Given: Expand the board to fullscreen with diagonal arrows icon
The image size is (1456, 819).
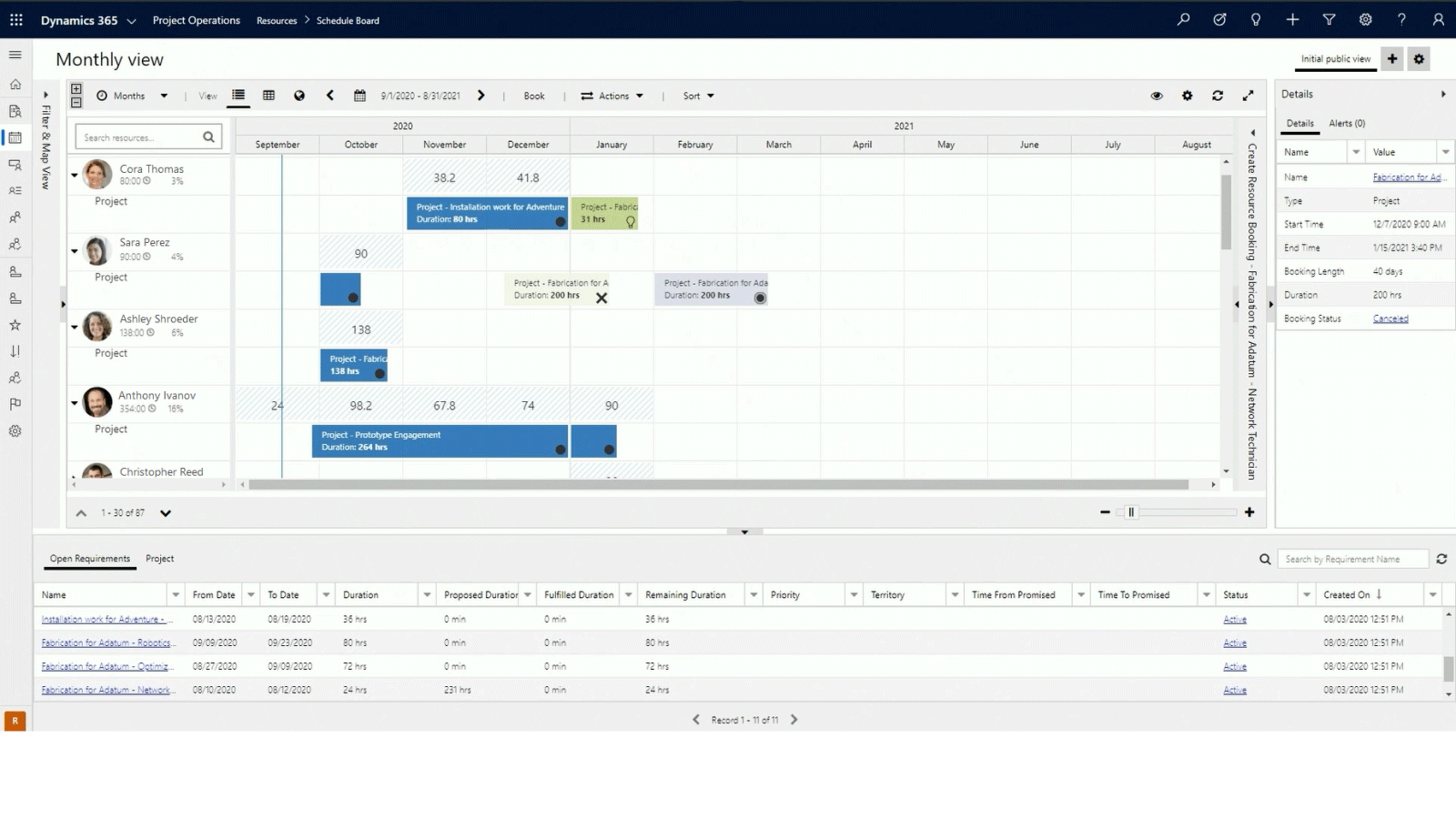Looking at the screenshot, I should click(1249, 95).
